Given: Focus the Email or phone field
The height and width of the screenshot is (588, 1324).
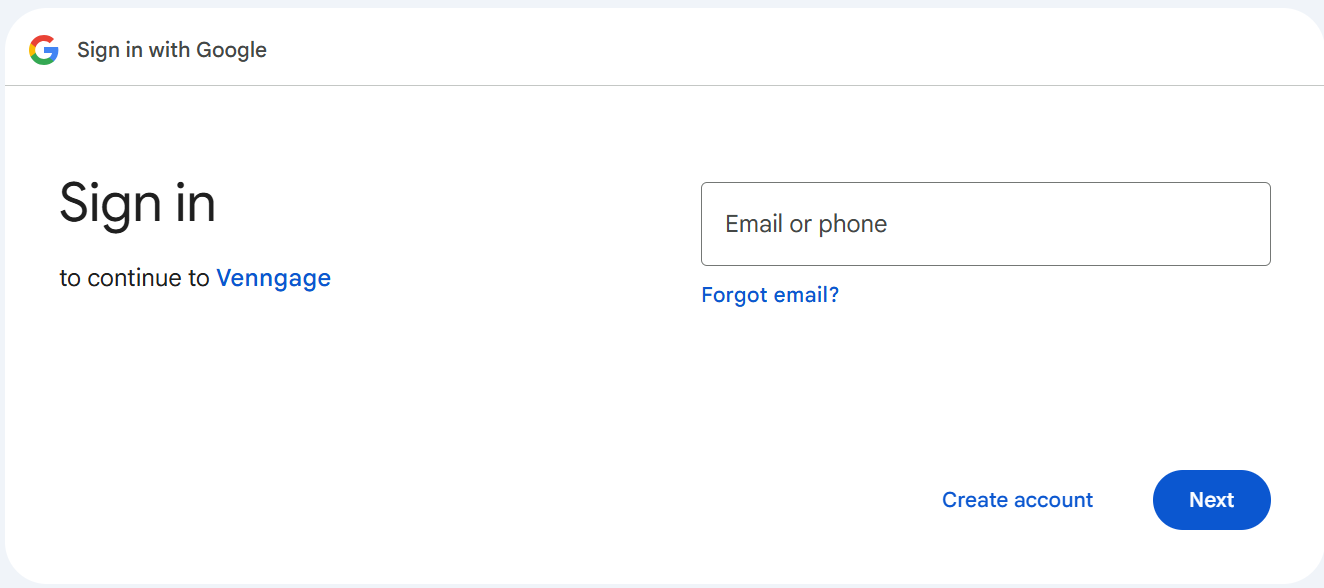Looking at the screenshot, I should (x=985, y=224).
